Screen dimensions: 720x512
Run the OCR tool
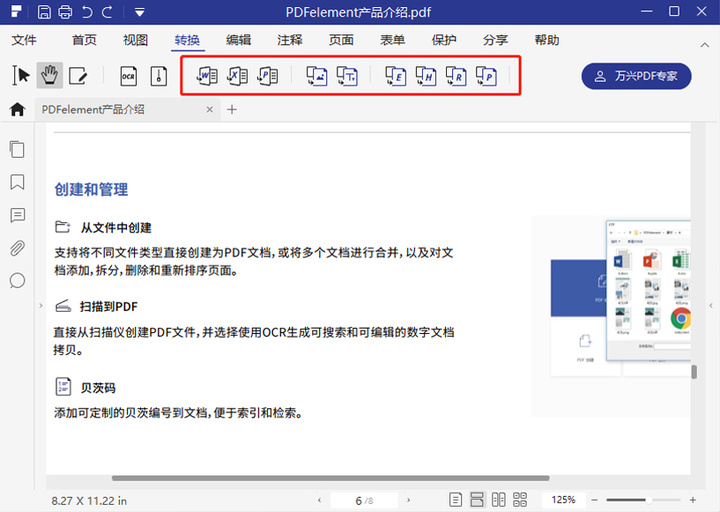point(128,76)
